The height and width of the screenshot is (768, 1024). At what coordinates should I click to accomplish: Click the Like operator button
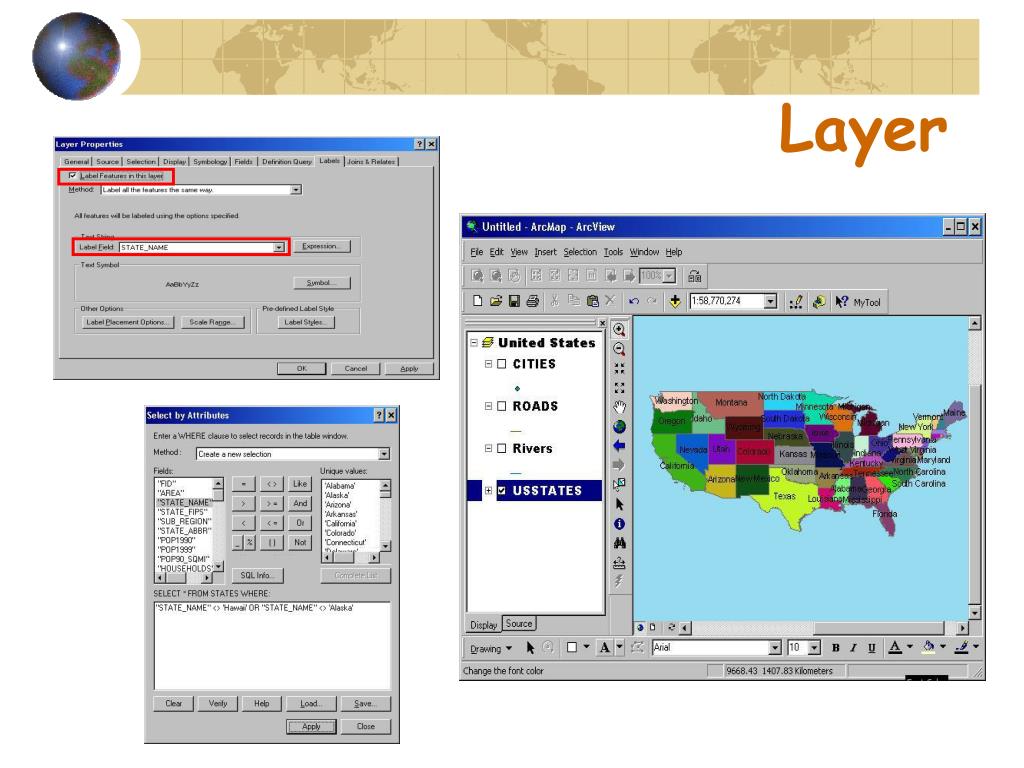click(x=300, y=484)
